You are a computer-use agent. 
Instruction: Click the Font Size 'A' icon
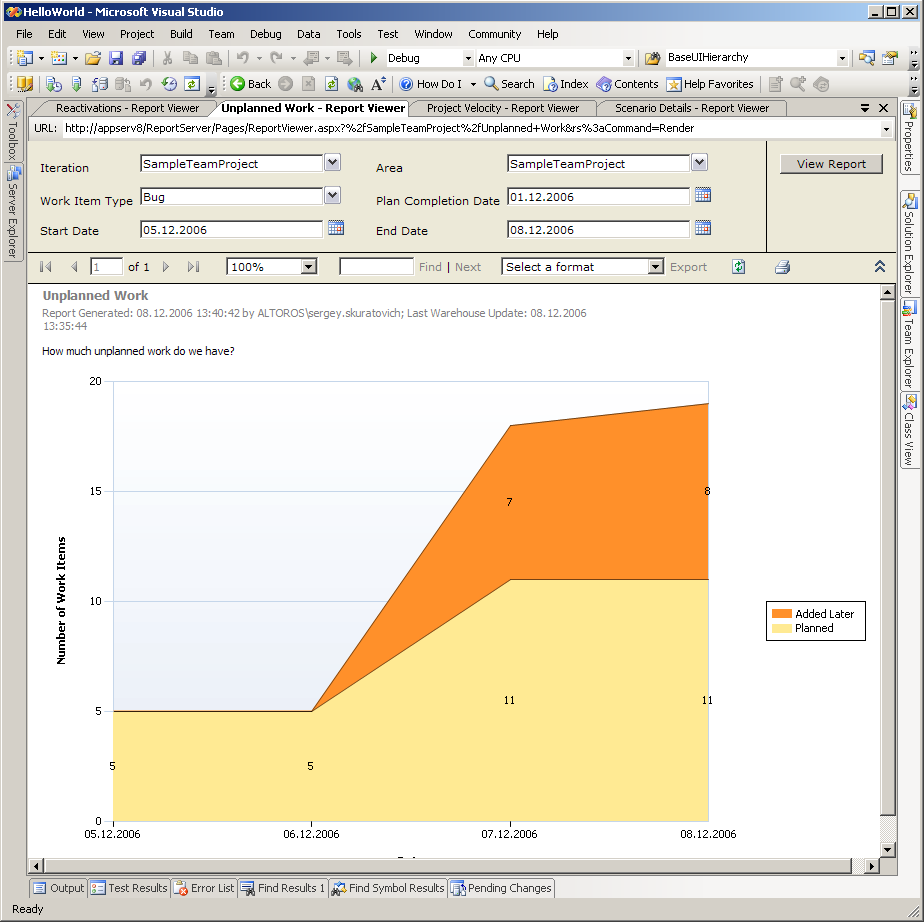point(378,84)
